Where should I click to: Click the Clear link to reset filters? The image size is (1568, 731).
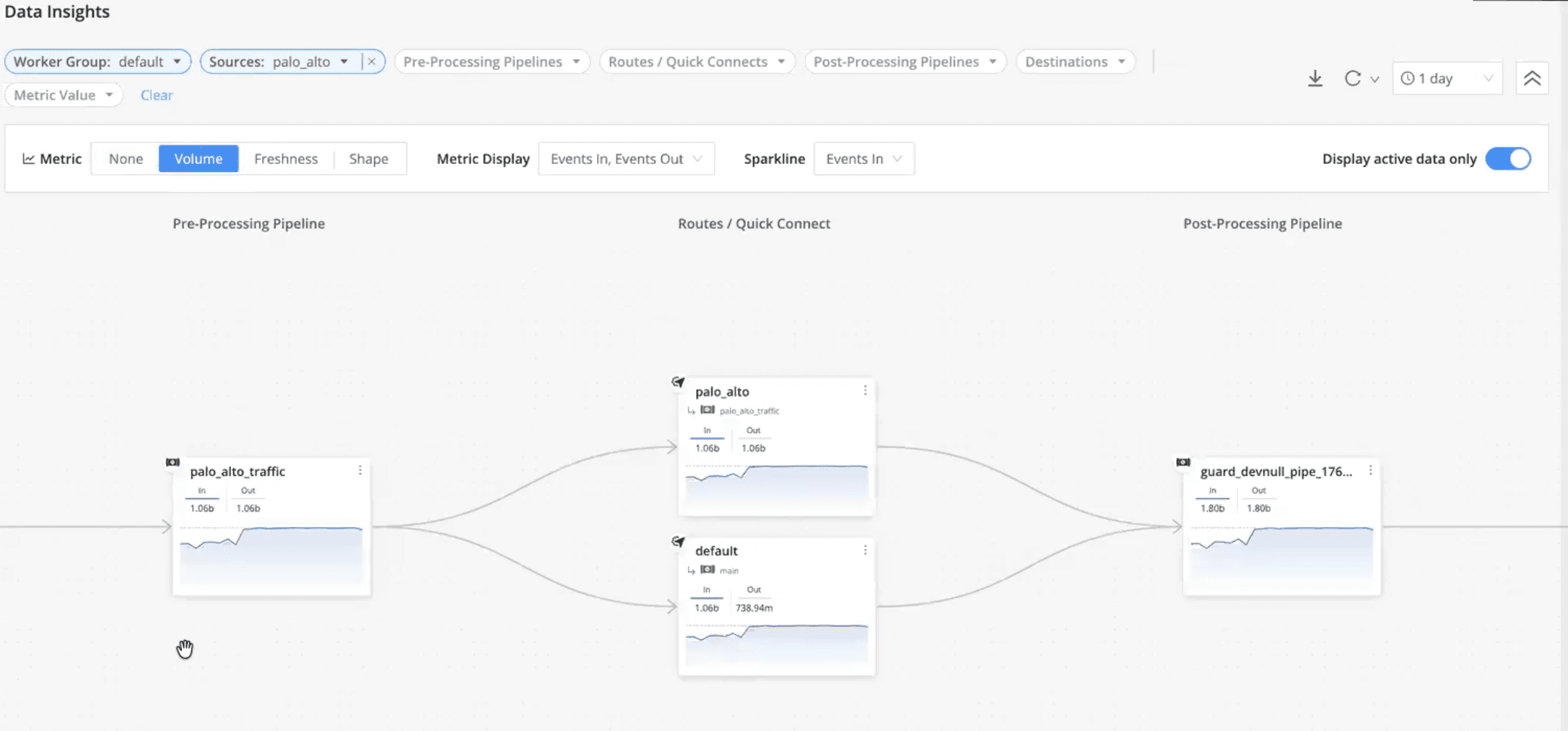157,95
